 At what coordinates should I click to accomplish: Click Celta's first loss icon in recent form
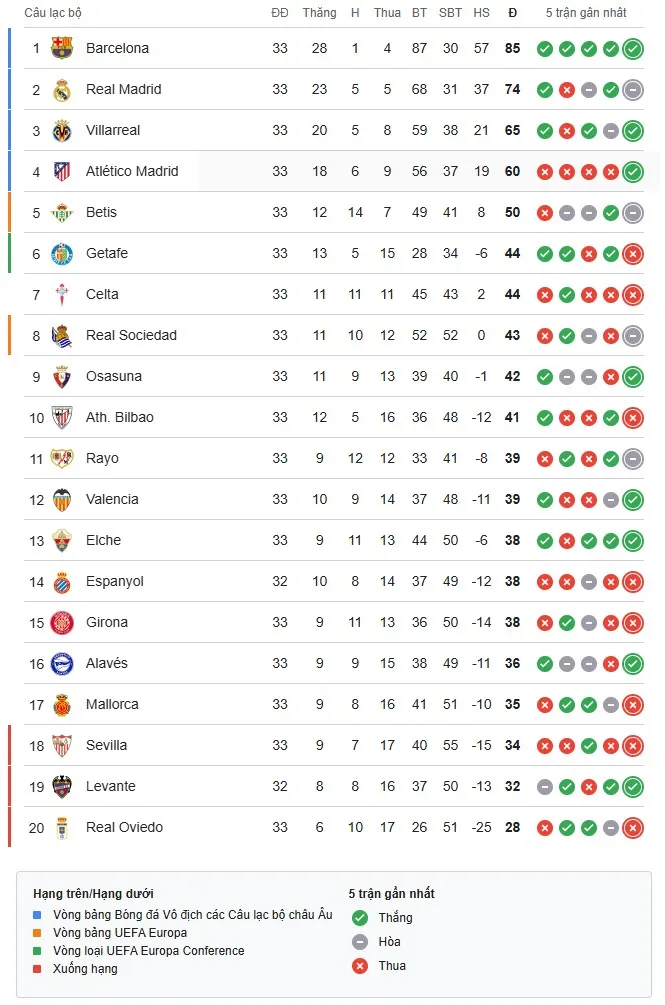545,294
